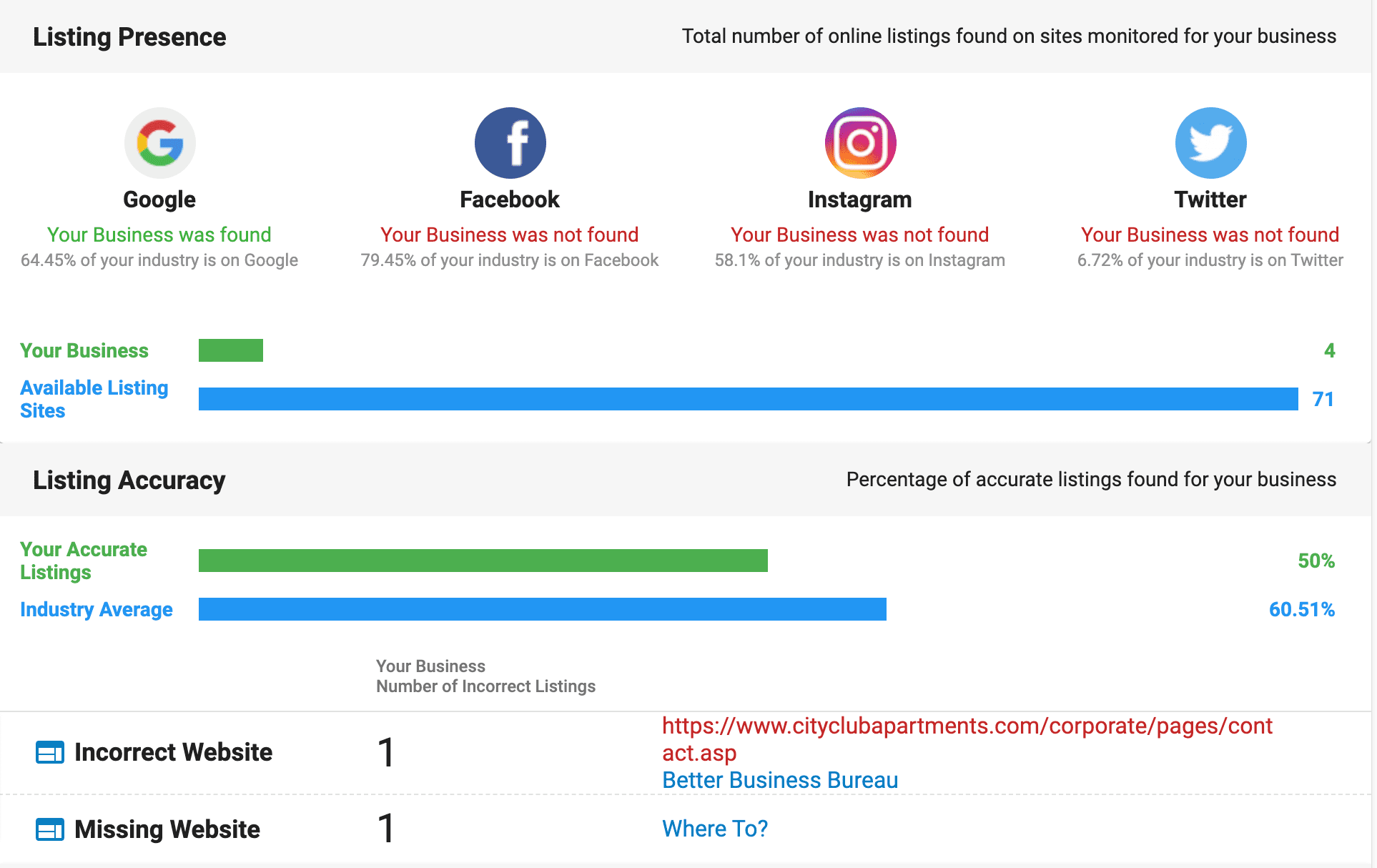Click the Google logo icon
1377x868 pixels.
point(159,143)
